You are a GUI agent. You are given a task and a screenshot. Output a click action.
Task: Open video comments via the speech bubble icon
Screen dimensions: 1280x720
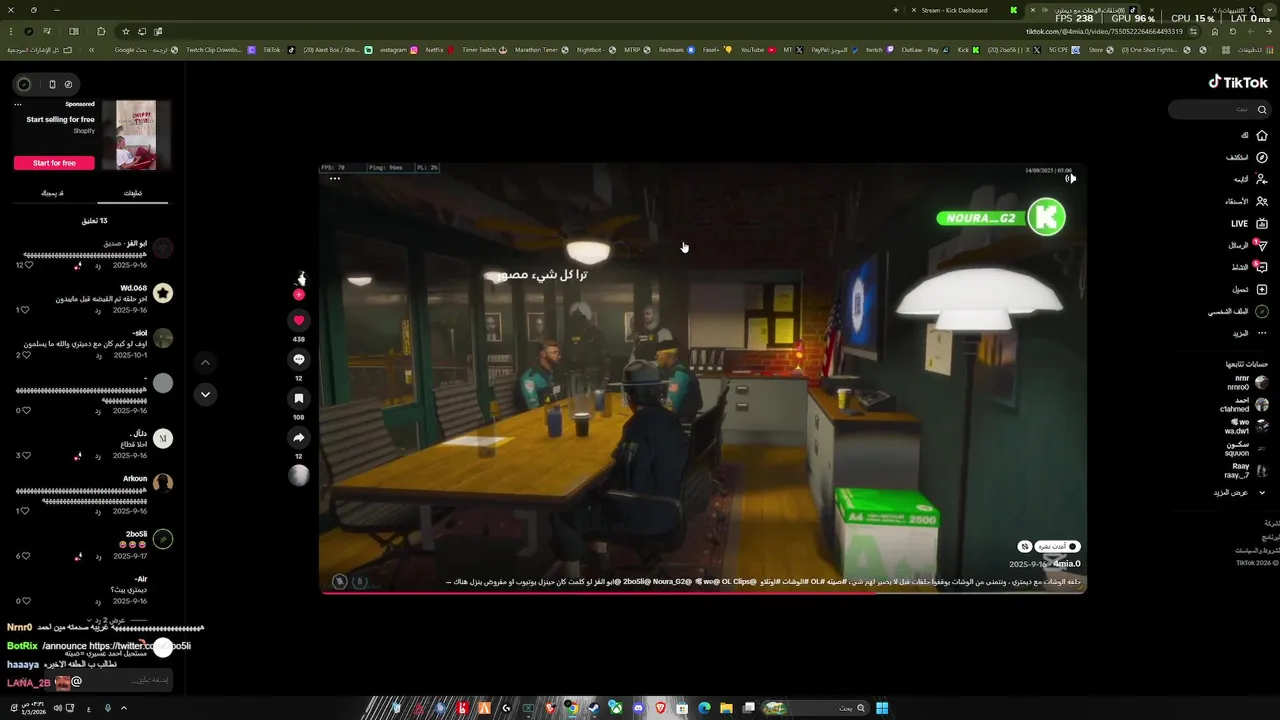(298, 359)
